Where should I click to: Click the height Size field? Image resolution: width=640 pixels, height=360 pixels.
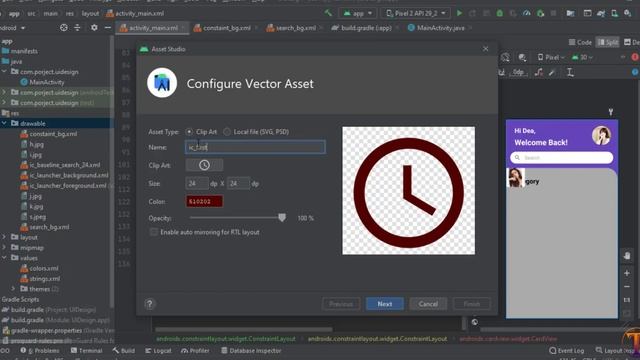coord(238,183)
